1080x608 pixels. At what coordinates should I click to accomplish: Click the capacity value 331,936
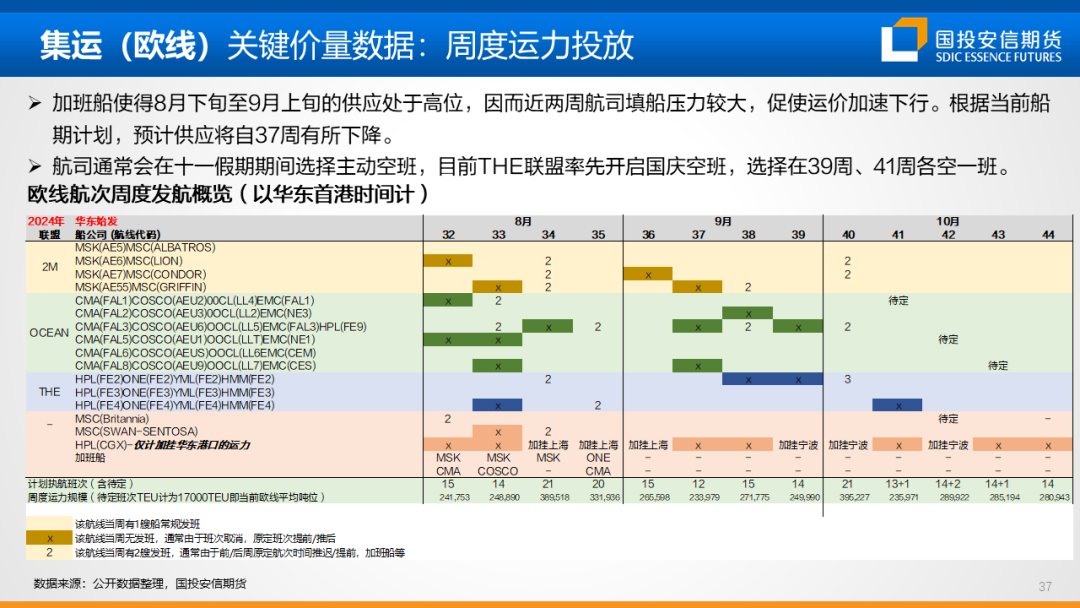coord(604,497)
